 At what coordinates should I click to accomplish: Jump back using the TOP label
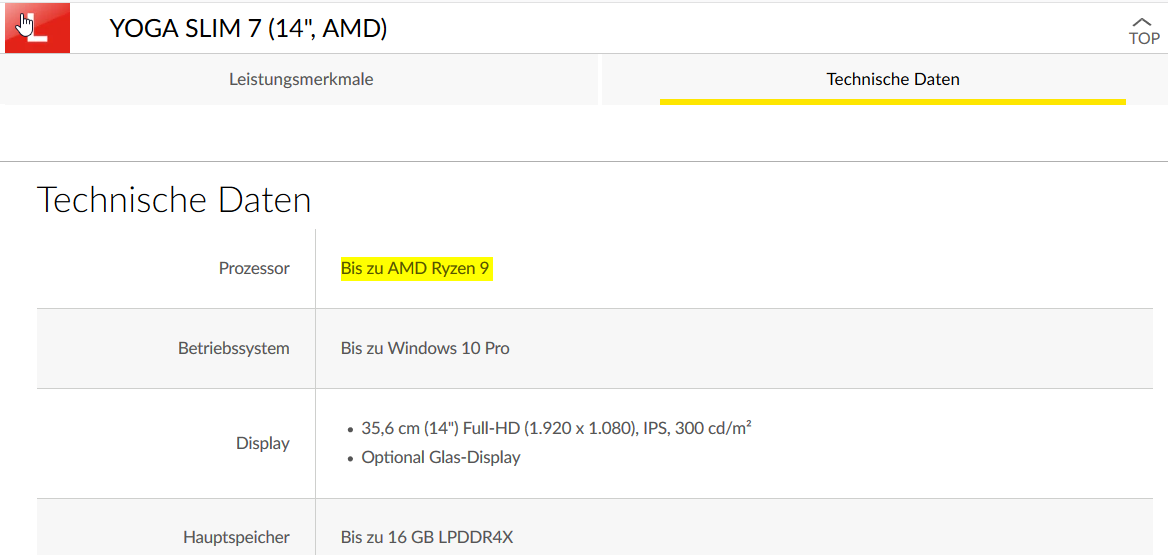pyautogui.click(x=1144, y=39)
